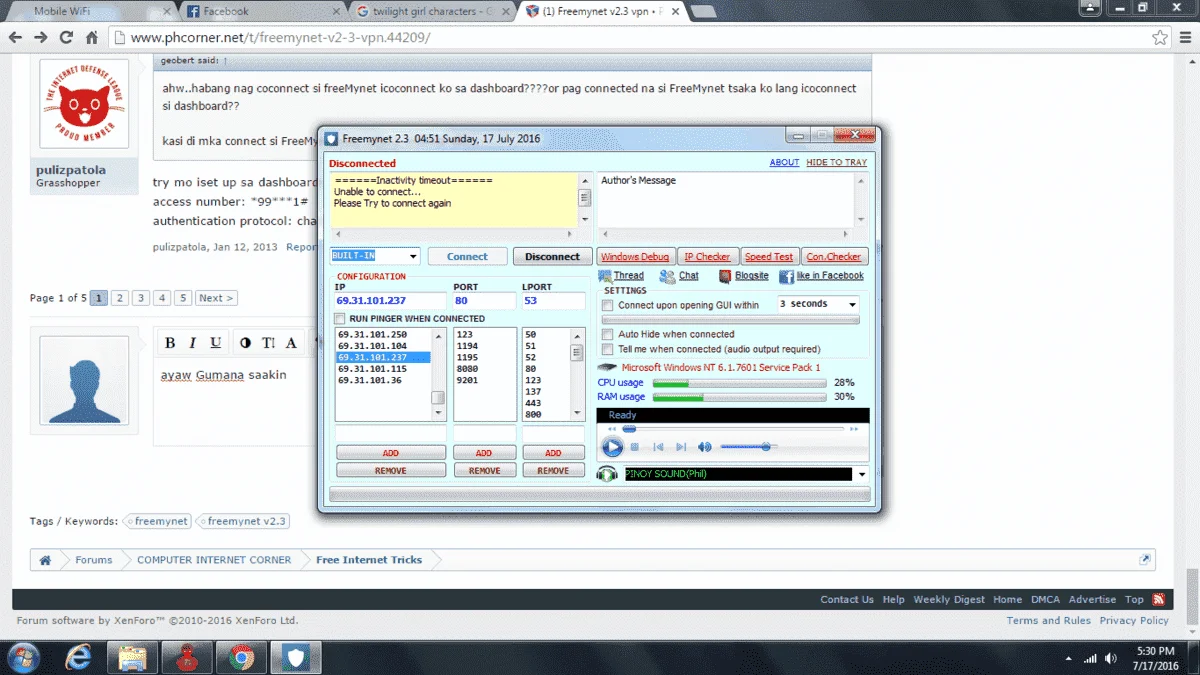Go back in Chrome browser
Viewport: 1200px width, 675px height.
[x=14, y=38]
